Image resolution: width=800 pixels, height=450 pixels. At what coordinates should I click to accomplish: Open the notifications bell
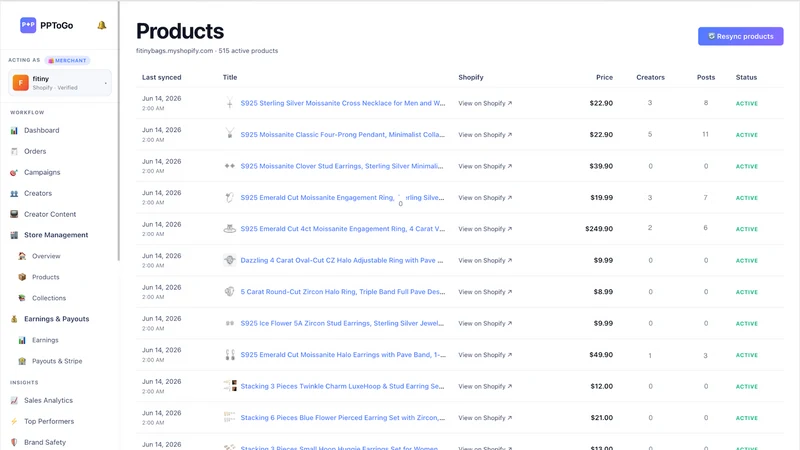coord(102,25)
